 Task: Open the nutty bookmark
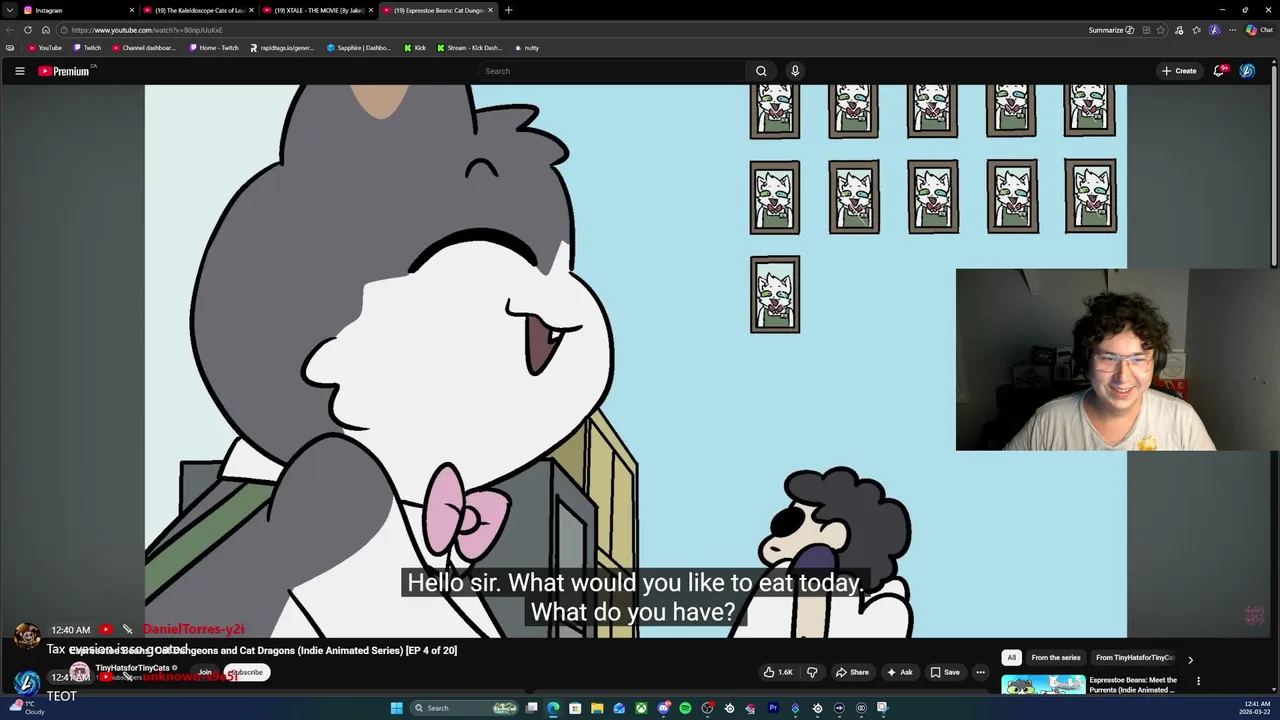(526, 47)
